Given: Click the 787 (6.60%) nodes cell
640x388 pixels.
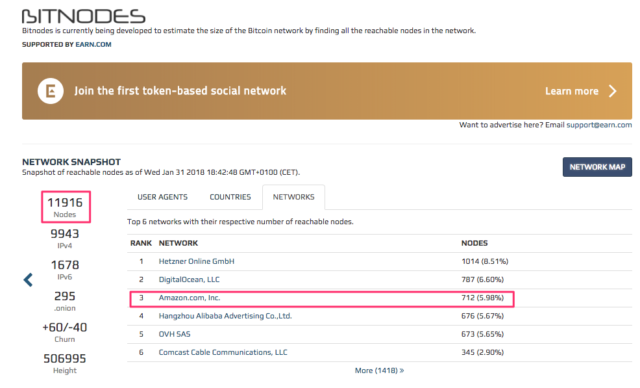Looking at the screenshot, I should (x=483, y=279).
